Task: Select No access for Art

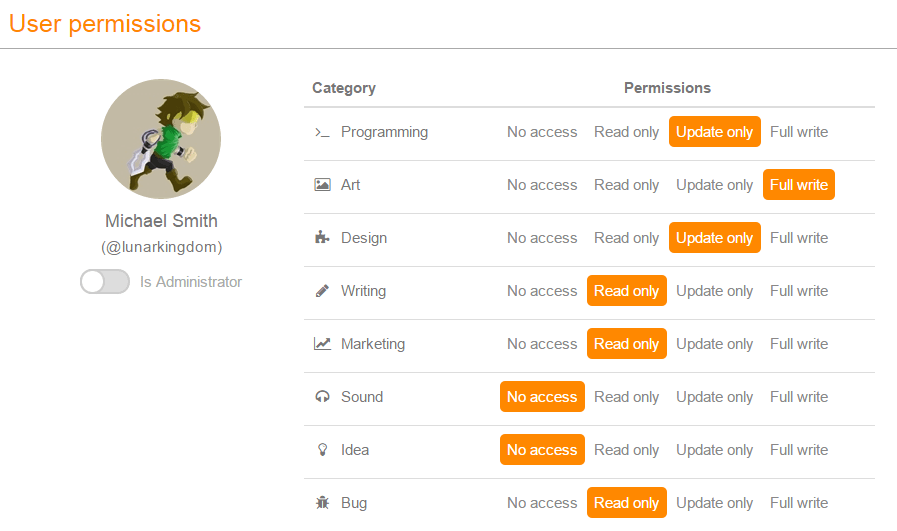Action: point(542,185)
